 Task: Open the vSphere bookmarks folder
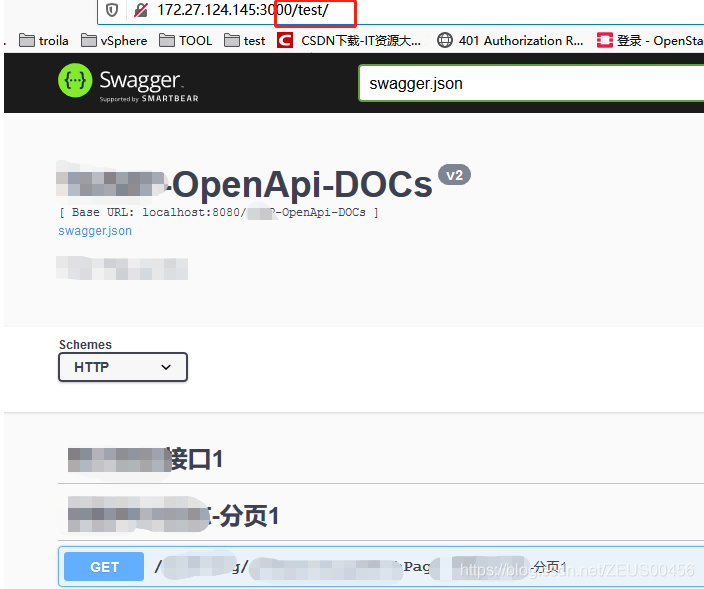[114, 41]
